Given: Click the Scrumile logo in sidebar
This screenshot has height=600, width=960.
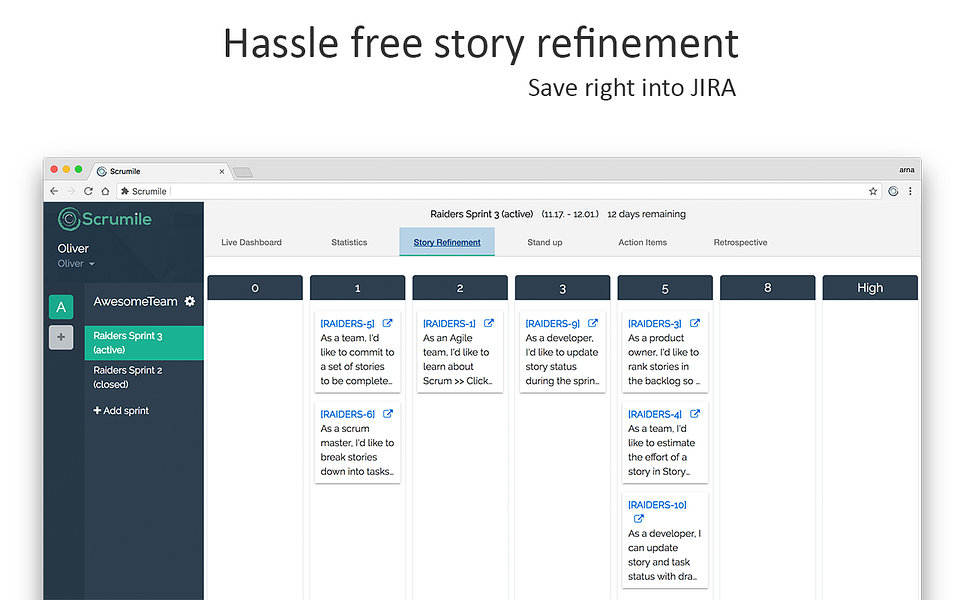Looking at the screenshot, I should pyautogui.click(x=104, y=219).
